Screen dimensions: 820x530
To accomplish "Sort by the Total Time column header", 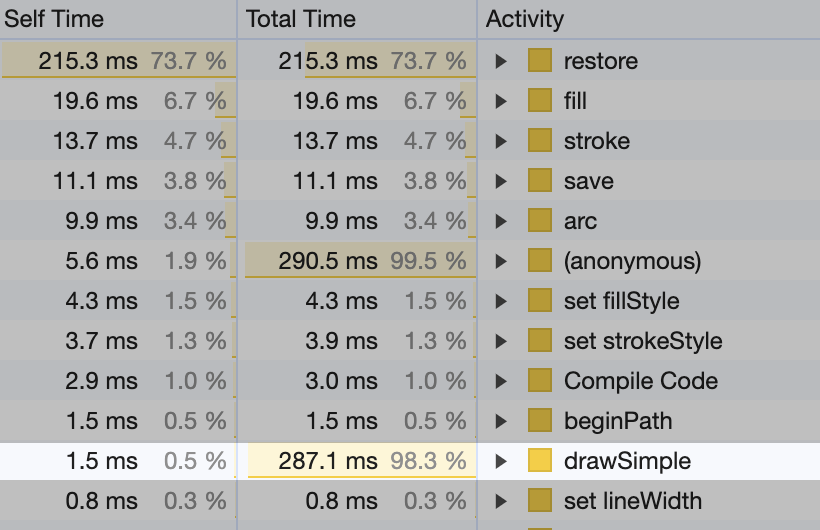I will 300,19.
